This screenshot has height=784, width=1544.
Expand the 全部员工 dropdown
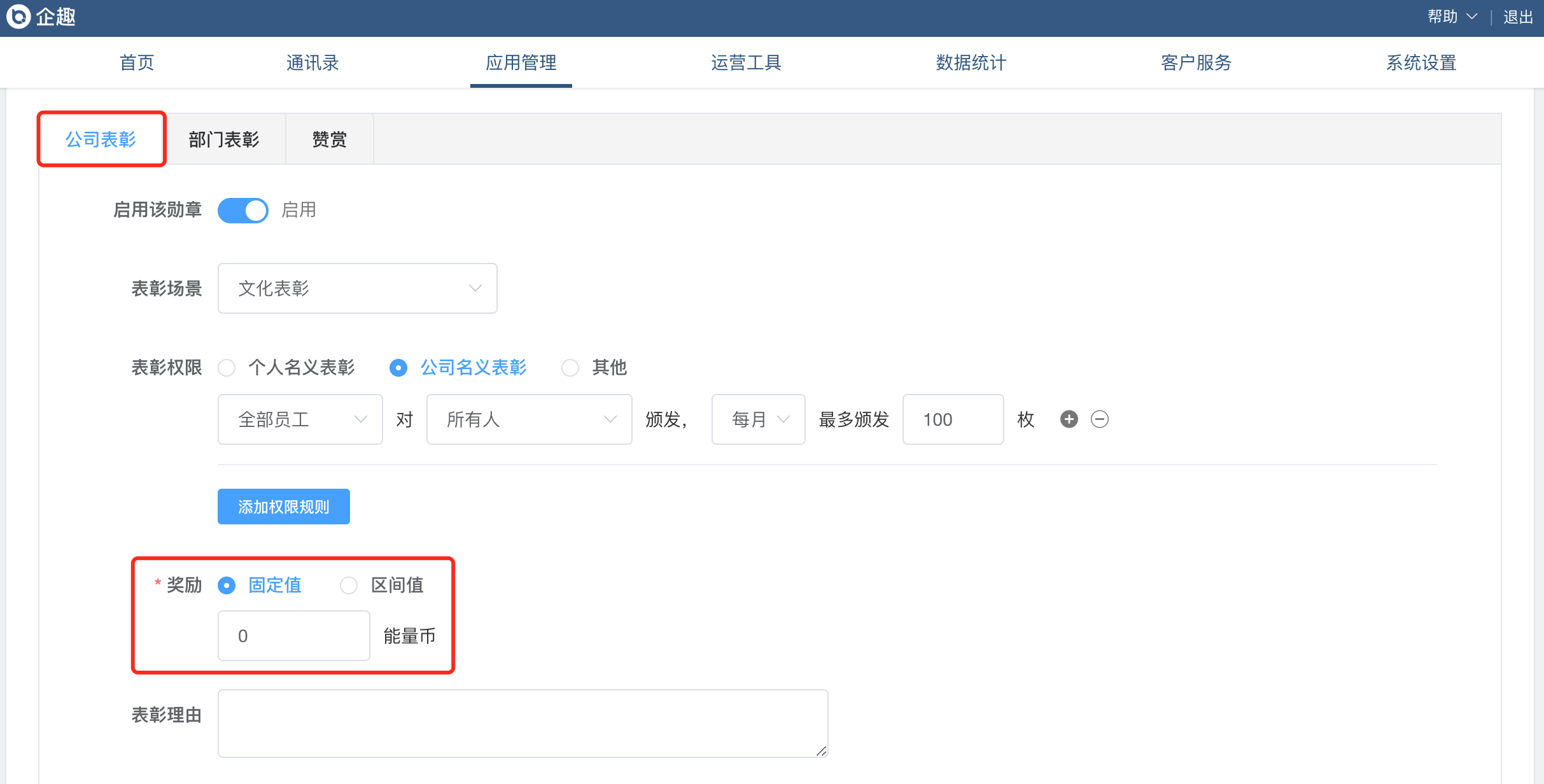click(300, 419)
